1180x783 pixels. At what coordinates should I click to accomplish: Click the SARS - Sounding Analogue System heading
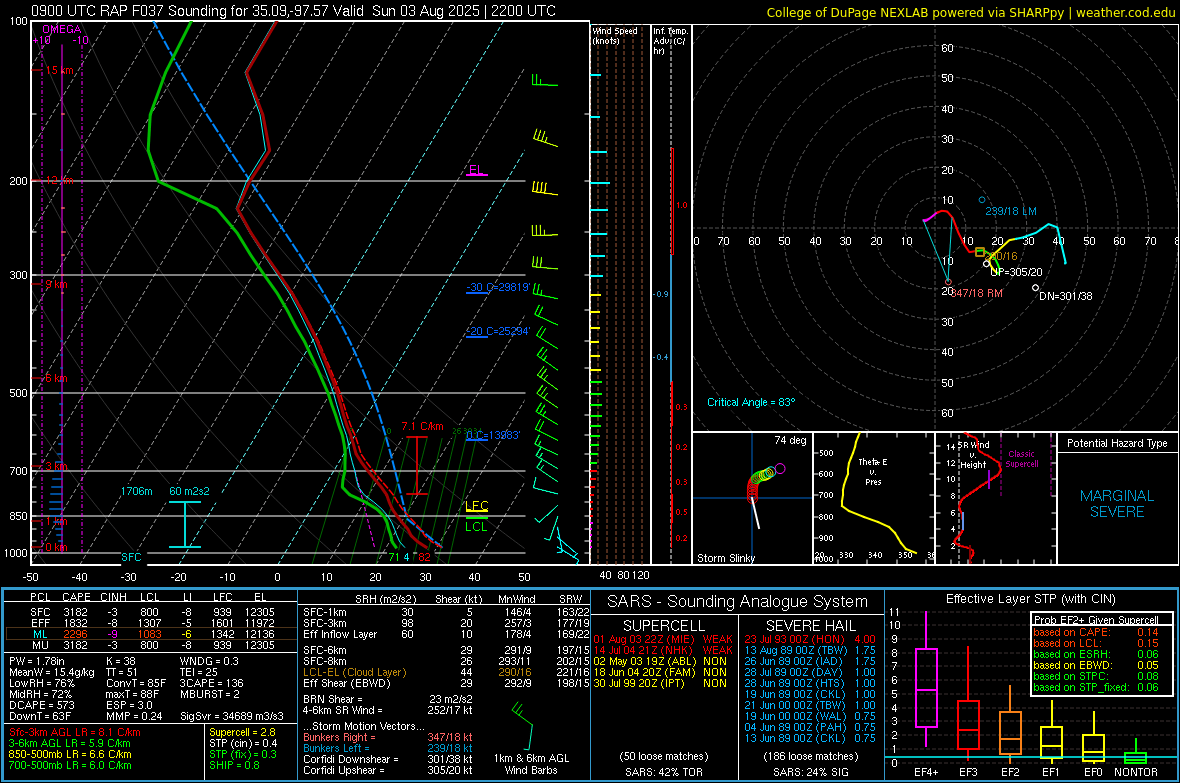pos(737,602)
